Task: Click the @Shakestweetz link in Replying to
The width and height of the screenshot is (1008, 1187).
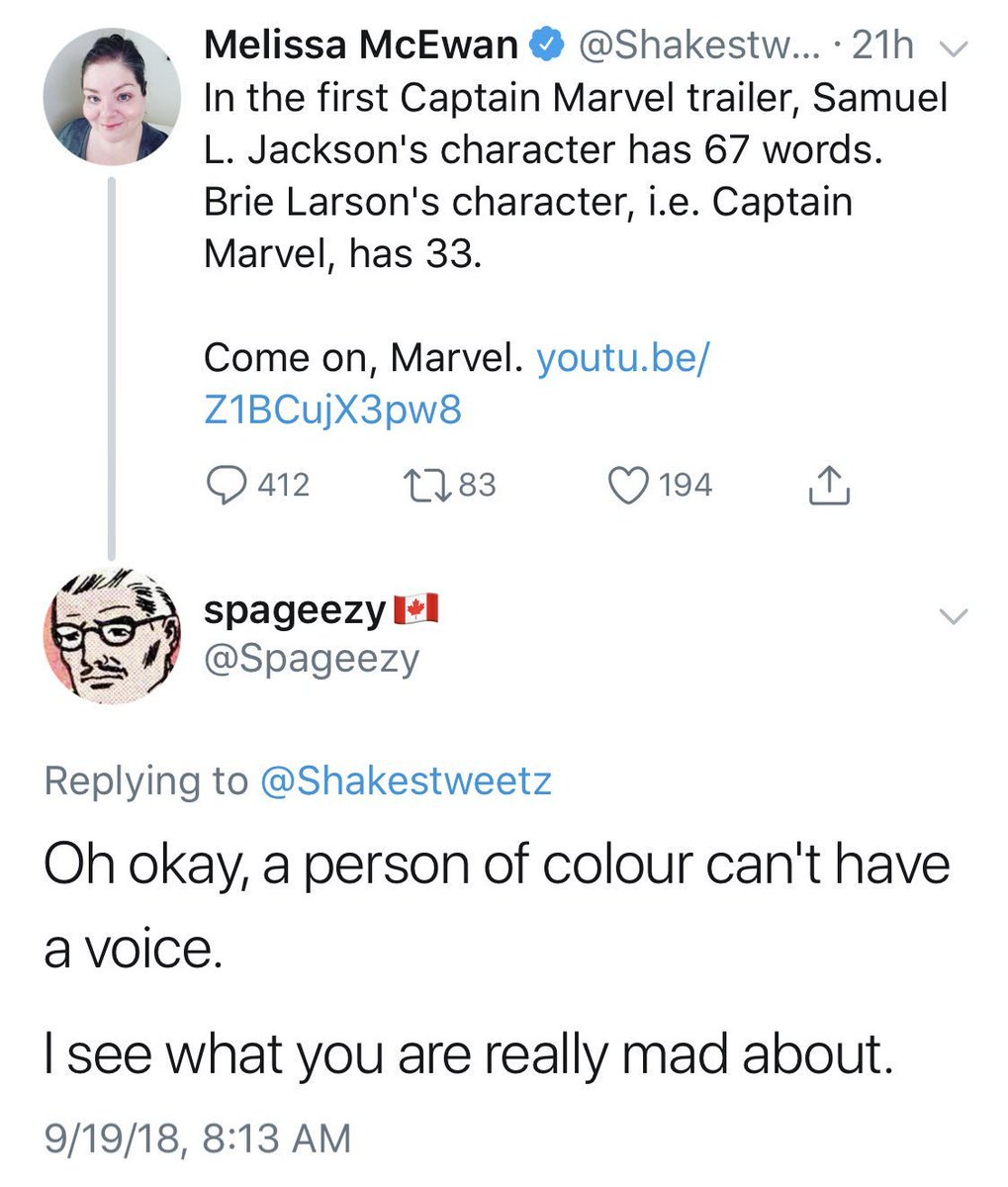Action: pyautogui.click(x=406, y=781)
